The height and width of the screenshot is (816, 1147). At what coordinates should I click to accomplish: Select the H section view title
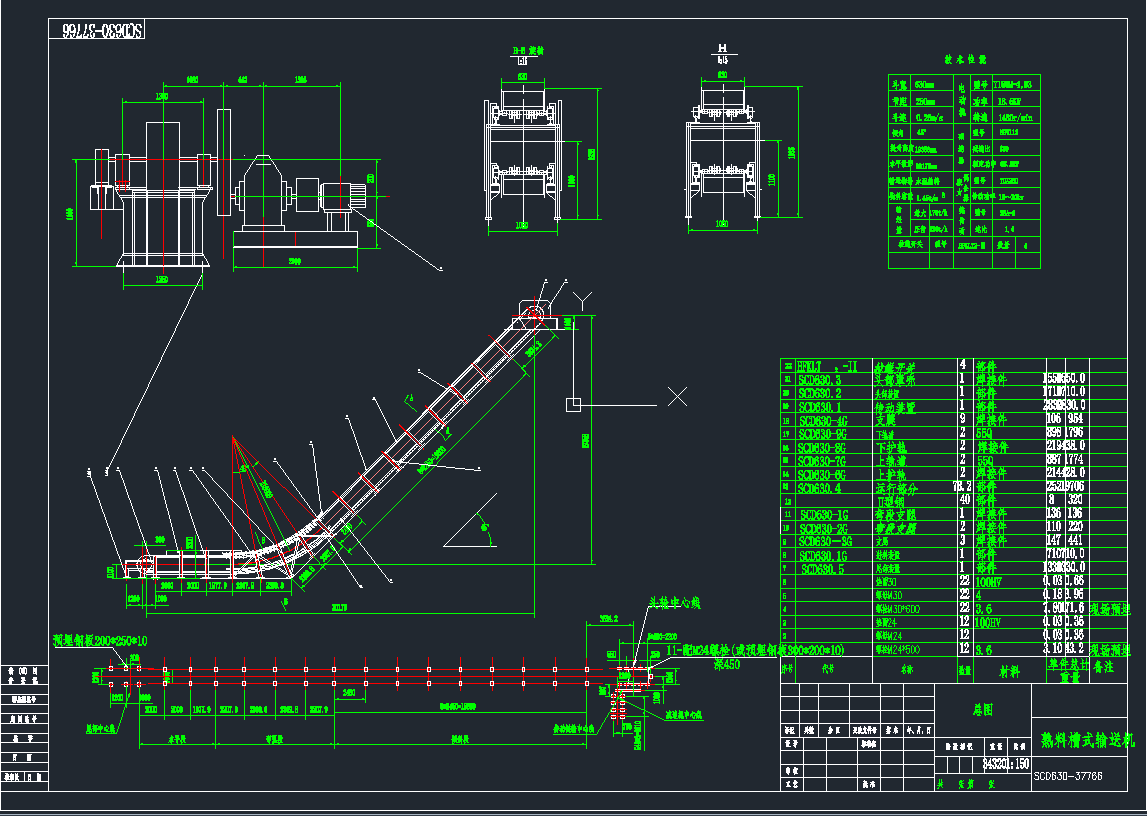[x=722, y=49]
